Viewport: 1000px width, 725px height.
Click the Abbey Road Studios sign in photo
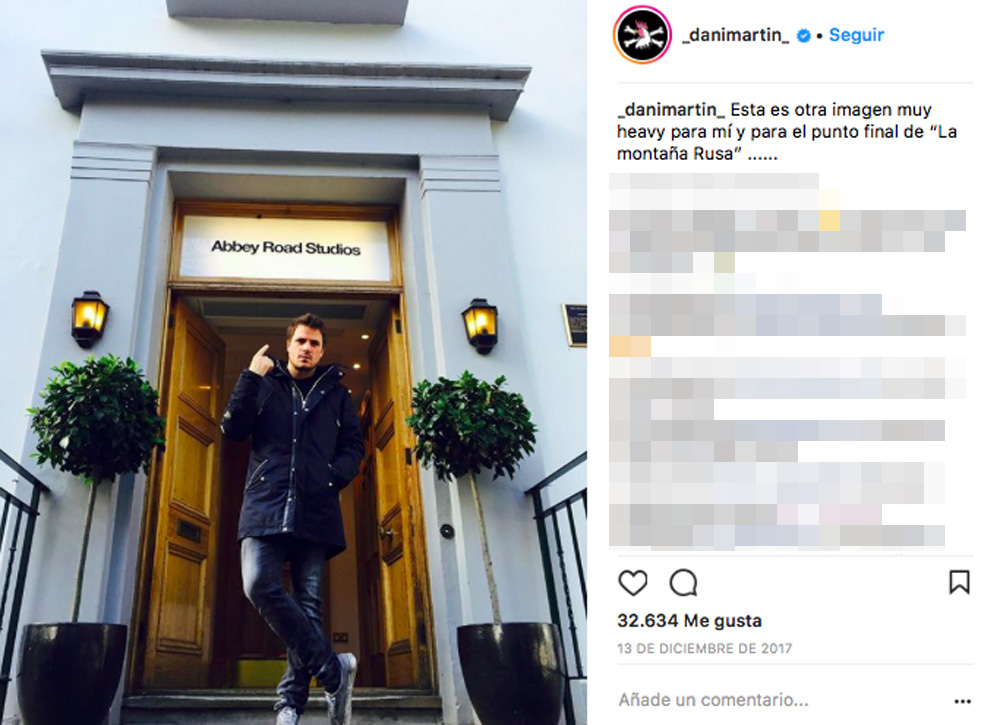[x=286, y=247]
